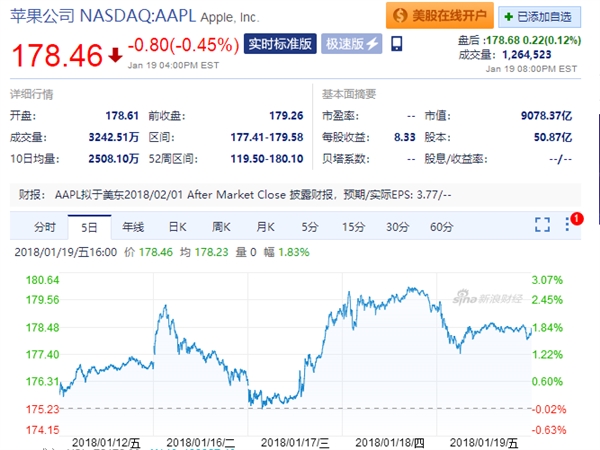Click the 180.64 price axis label
This screenshot has height=450, width=600.
tap(42, 280)
